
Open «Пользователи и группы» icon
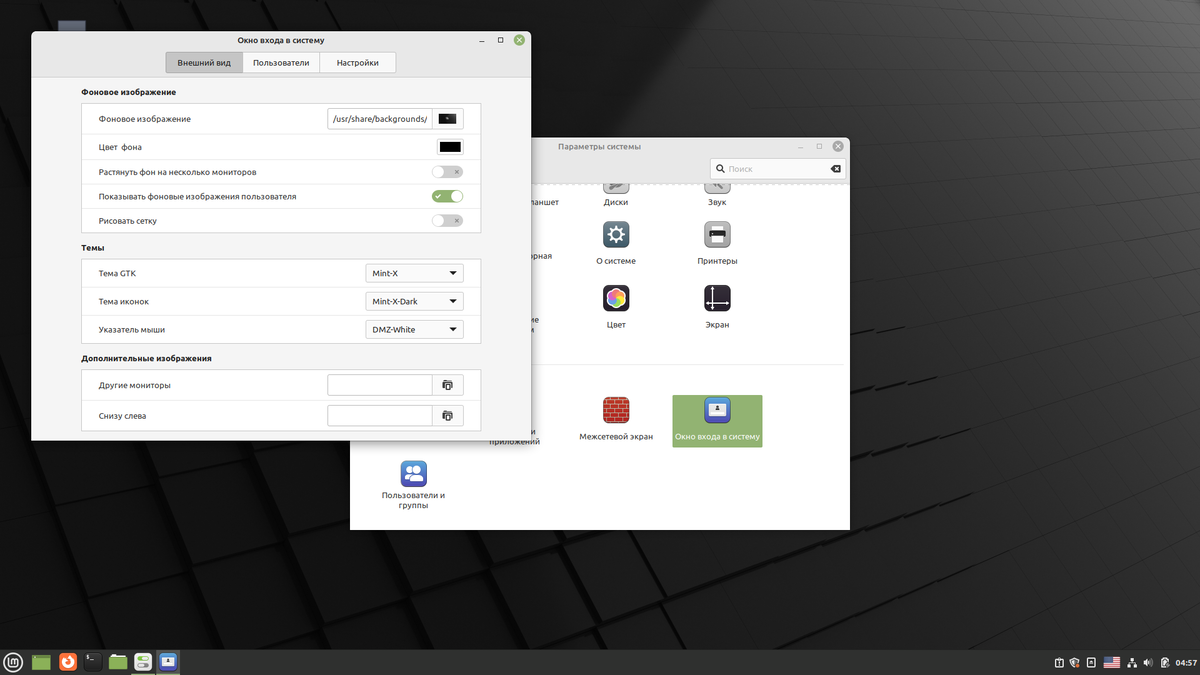(x=414, y=474)
